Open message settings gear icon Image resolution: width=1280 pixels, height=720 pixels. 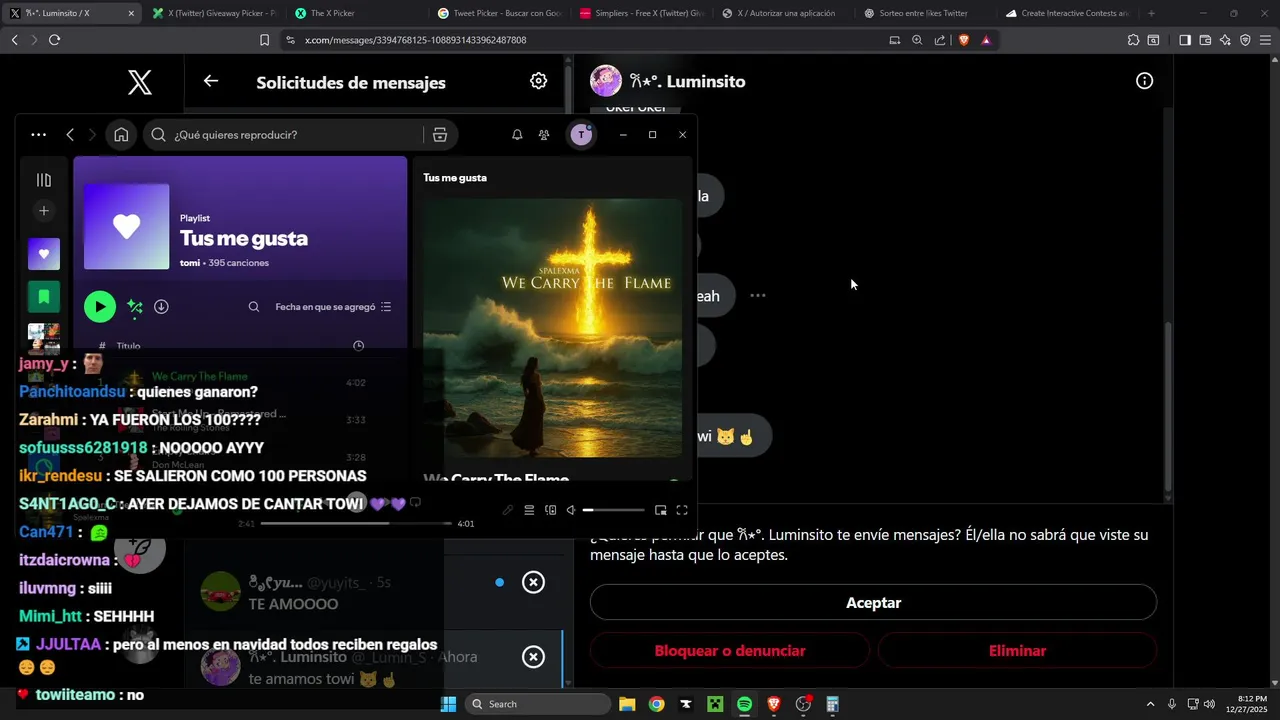539,81
